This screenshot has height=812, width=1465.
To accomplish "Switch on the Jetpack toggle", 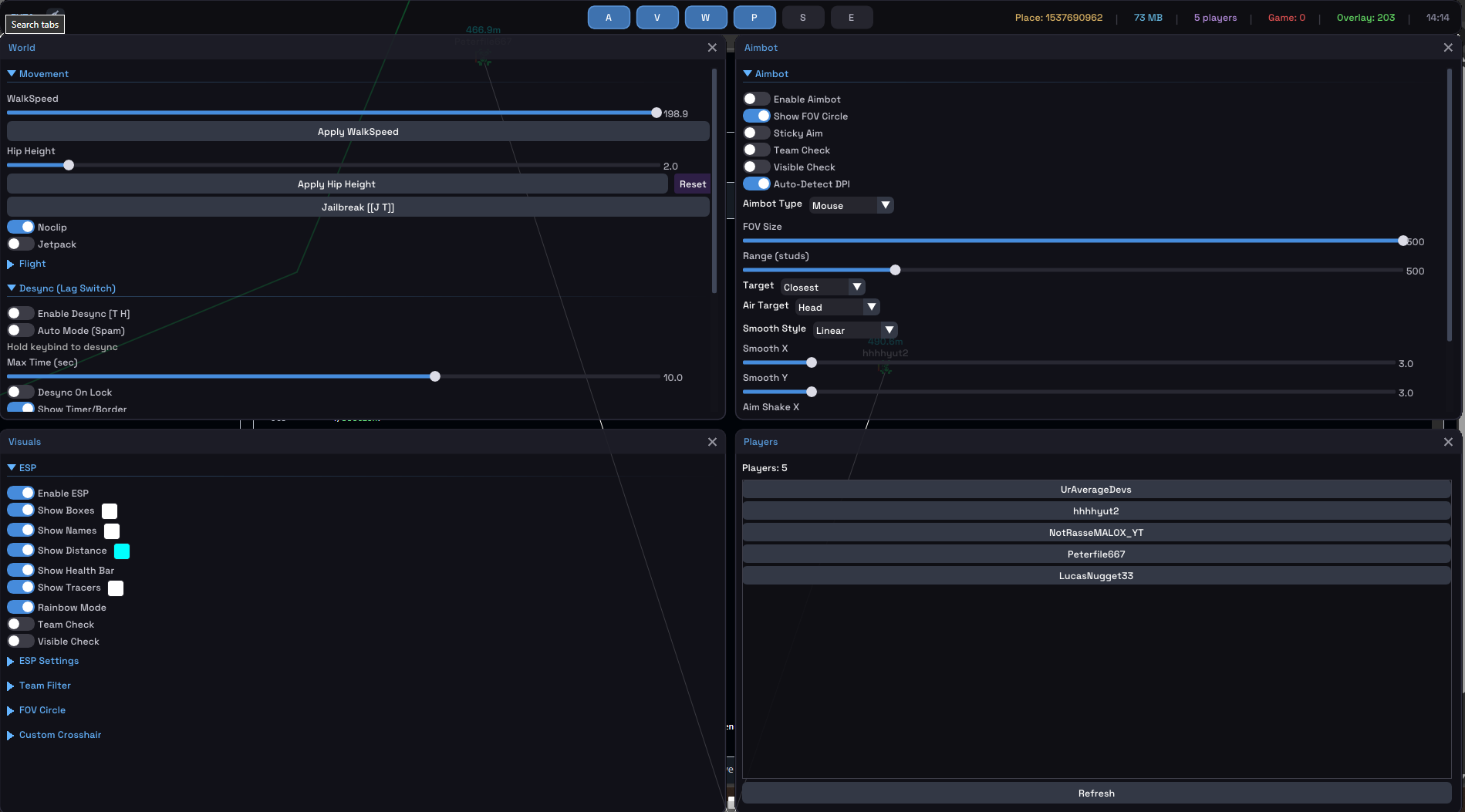I will click(21, 244).
